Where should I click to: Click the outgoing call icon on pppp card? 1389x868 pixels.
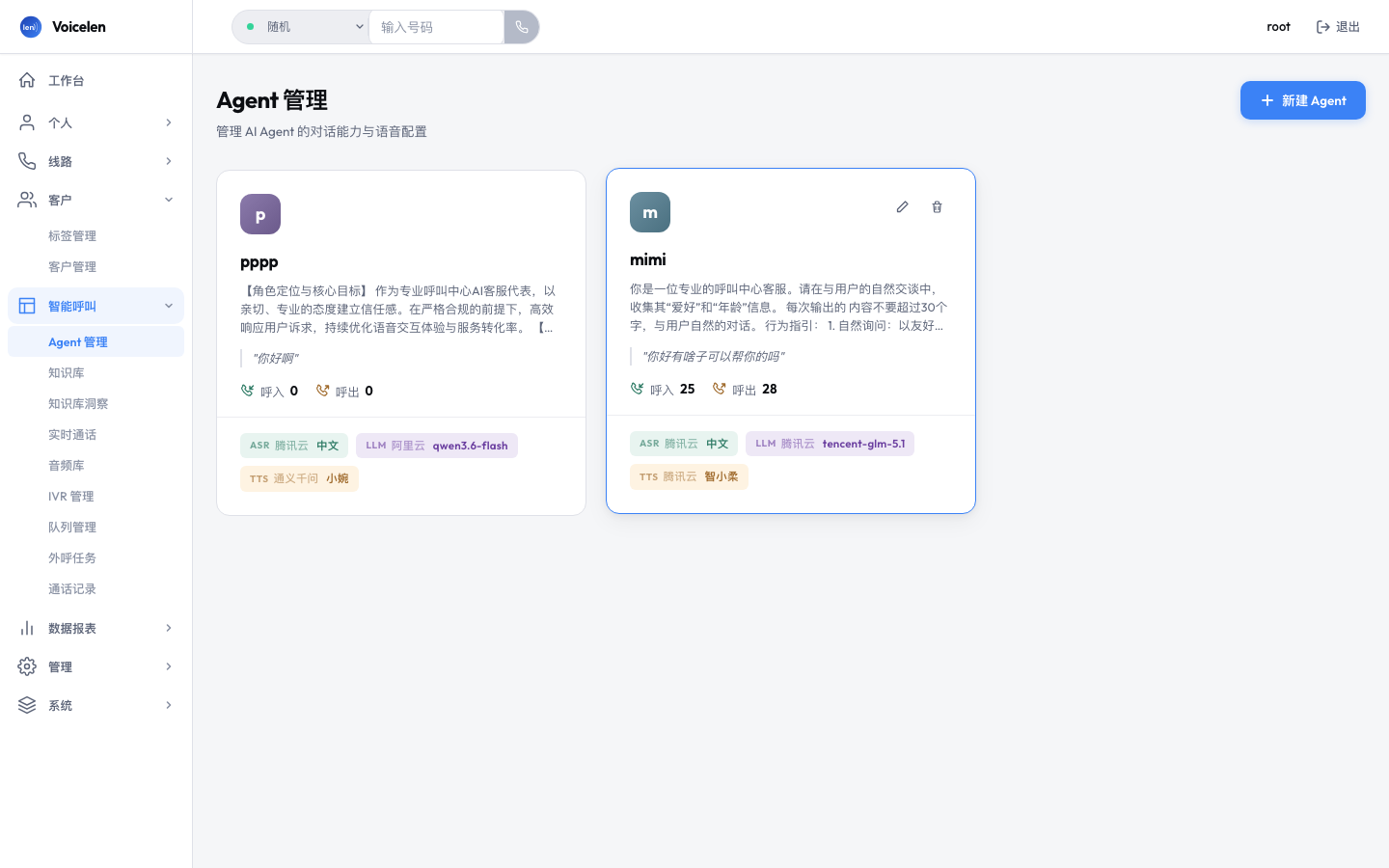323,391
